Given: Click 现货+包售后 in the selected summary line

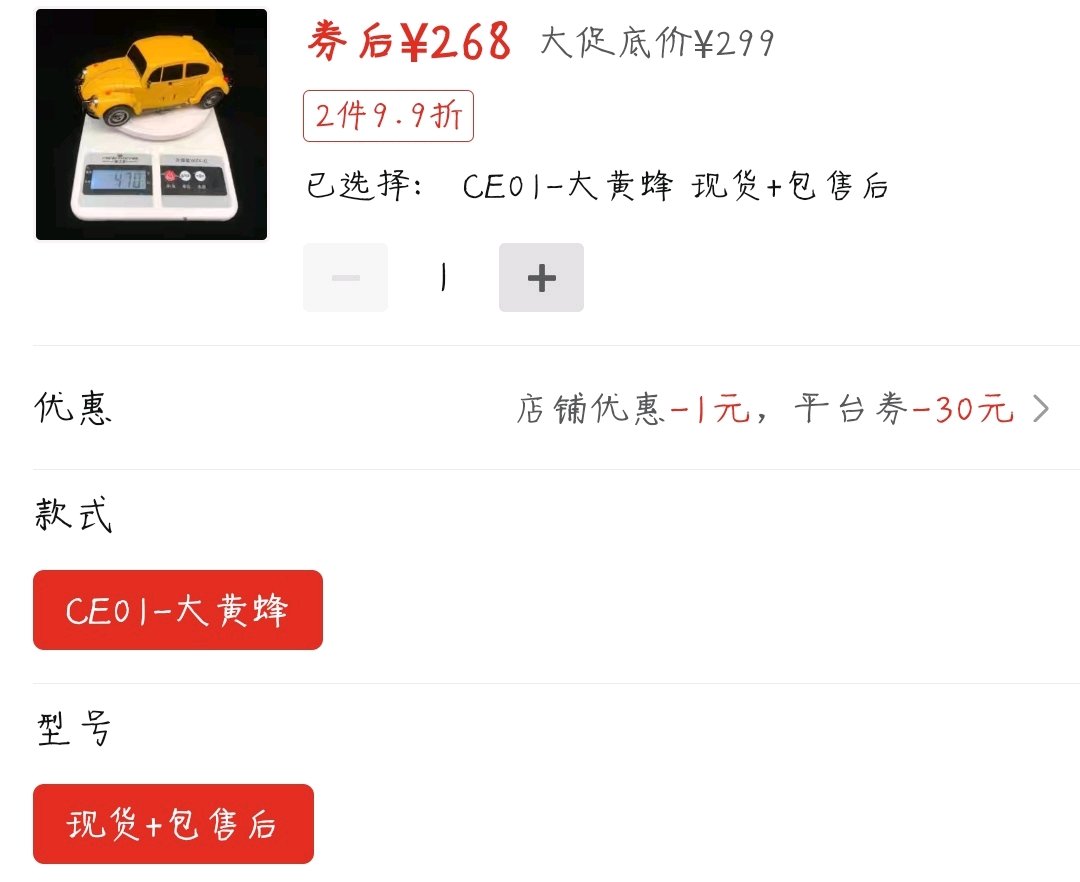Looking at the screenshot, I should coord(790,186).
